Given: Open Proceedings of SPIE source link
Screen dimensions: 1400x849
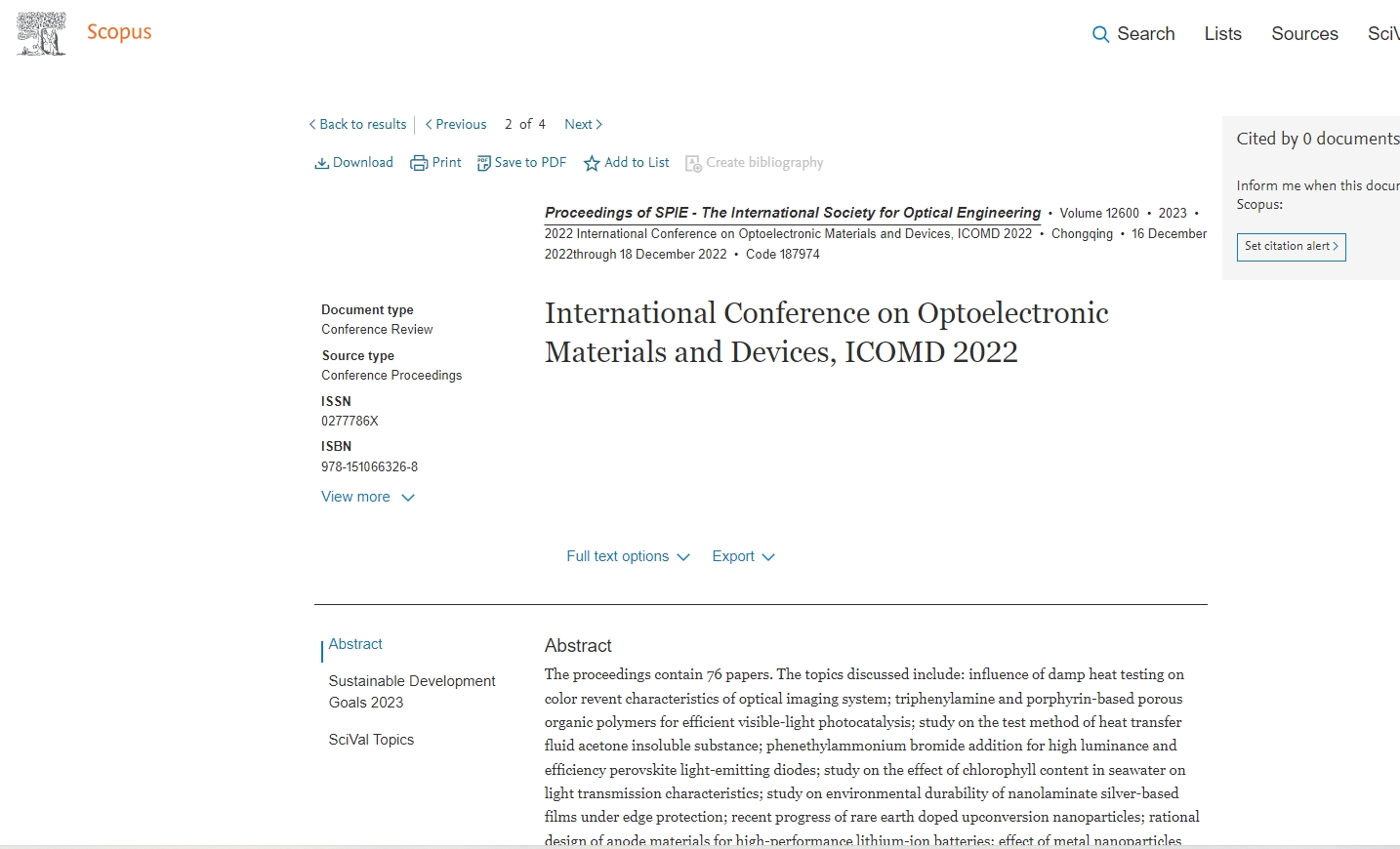Looking at the screenshot, I should 792,213.
